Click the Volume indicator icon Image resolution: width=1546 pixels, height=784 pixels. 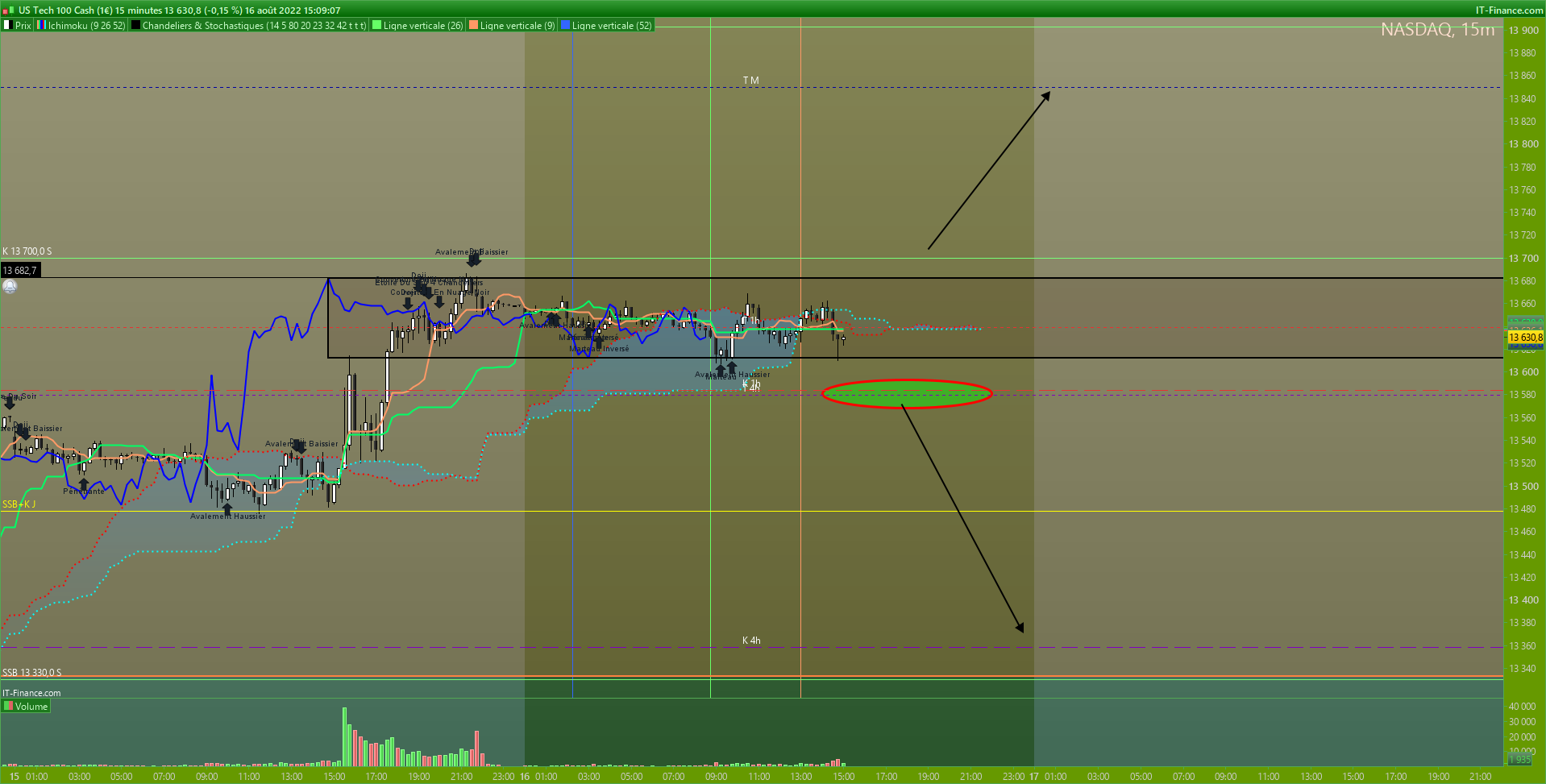8,707
